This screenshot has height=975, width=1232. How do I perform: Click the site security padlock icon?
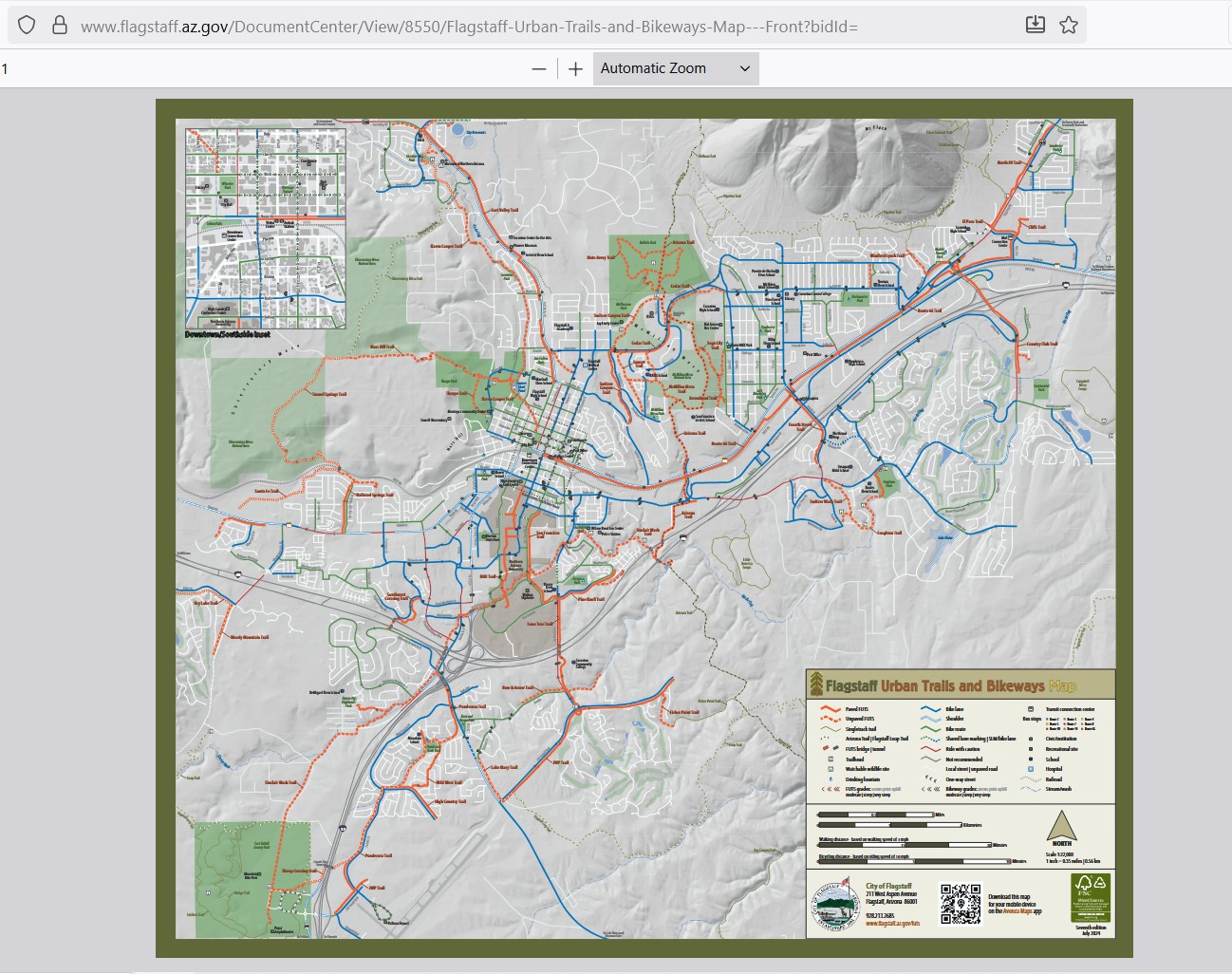[59, 26]
